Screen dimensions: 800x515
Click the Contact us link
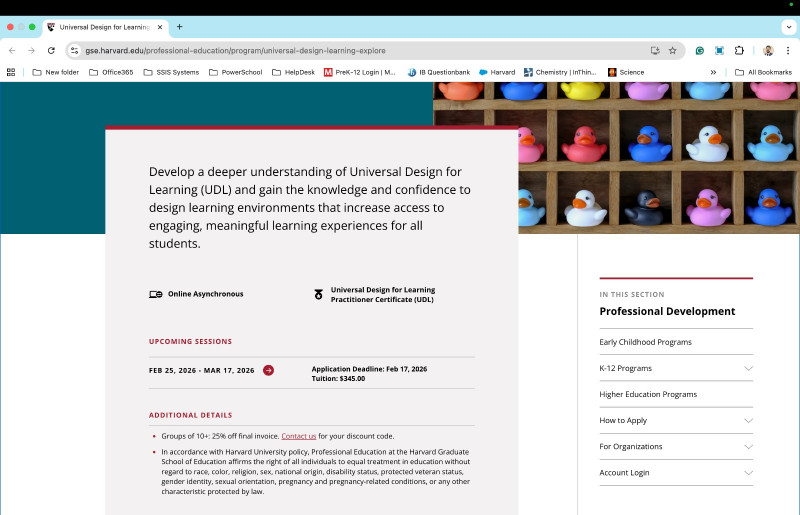(298, 436)
